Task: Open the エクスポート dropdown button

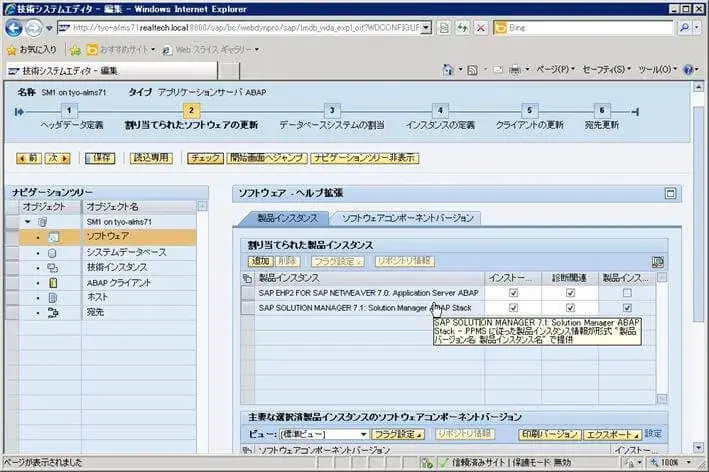Action: pos(612,434)
